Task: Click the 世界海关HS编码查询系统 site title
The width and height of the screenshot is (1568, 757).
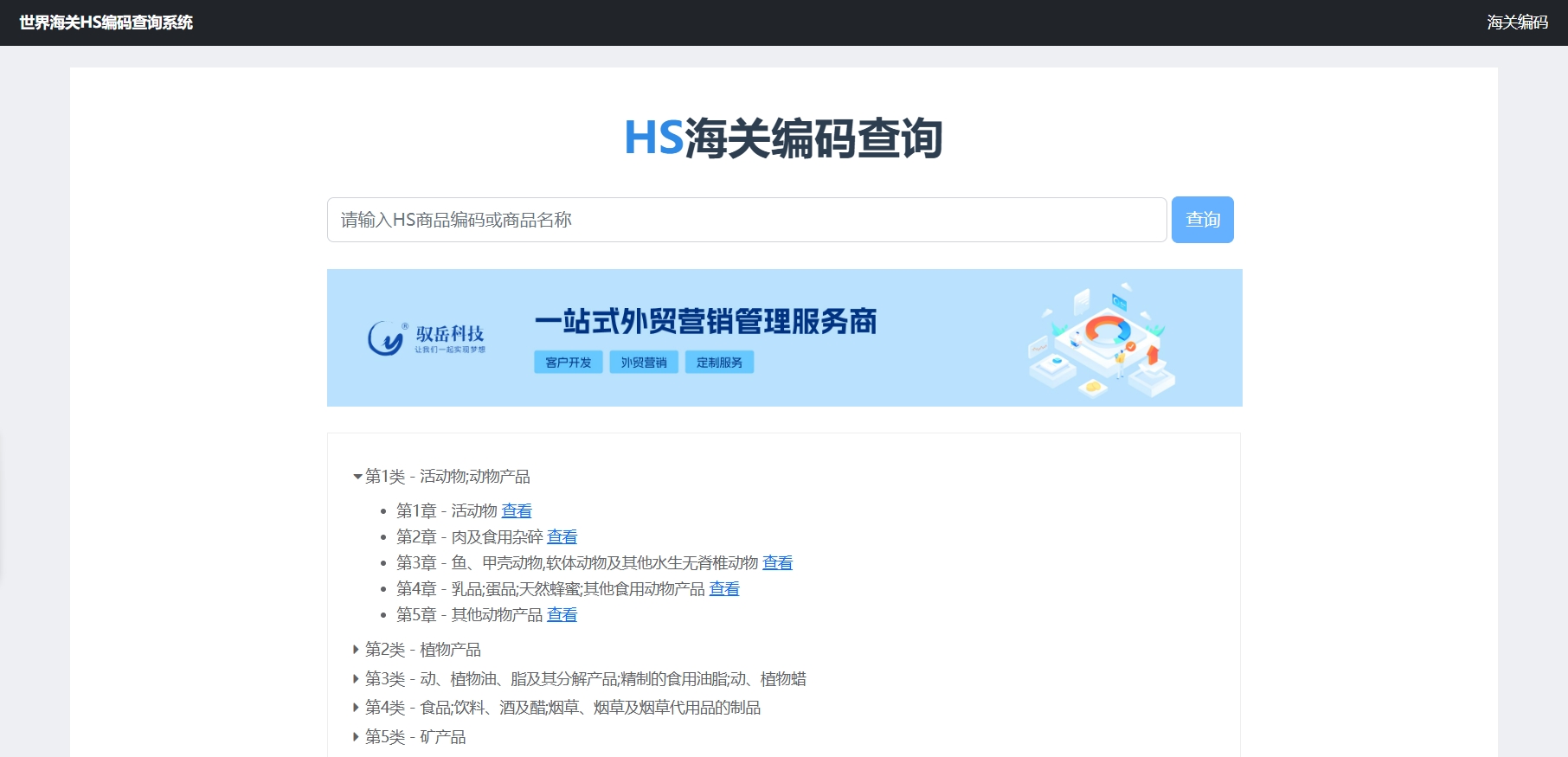Action: coord(106,22)
